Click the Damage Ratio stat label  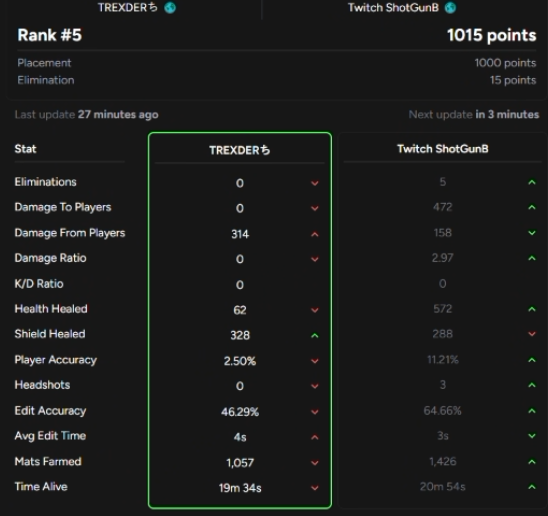pos(51,258)
